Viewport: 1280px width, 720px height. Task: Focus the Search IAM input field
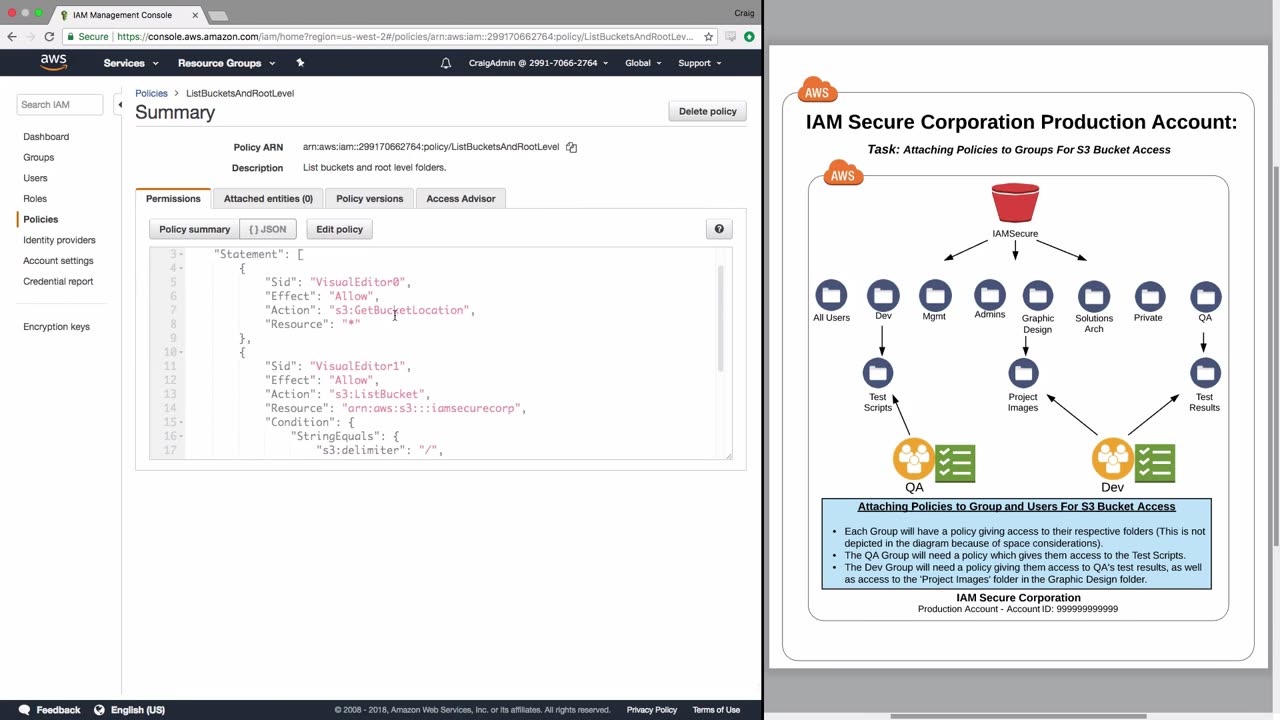click(60, 104)
